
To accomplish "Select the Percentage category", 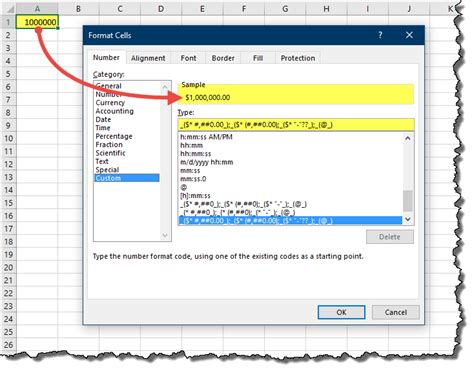I will pos(114,136).
